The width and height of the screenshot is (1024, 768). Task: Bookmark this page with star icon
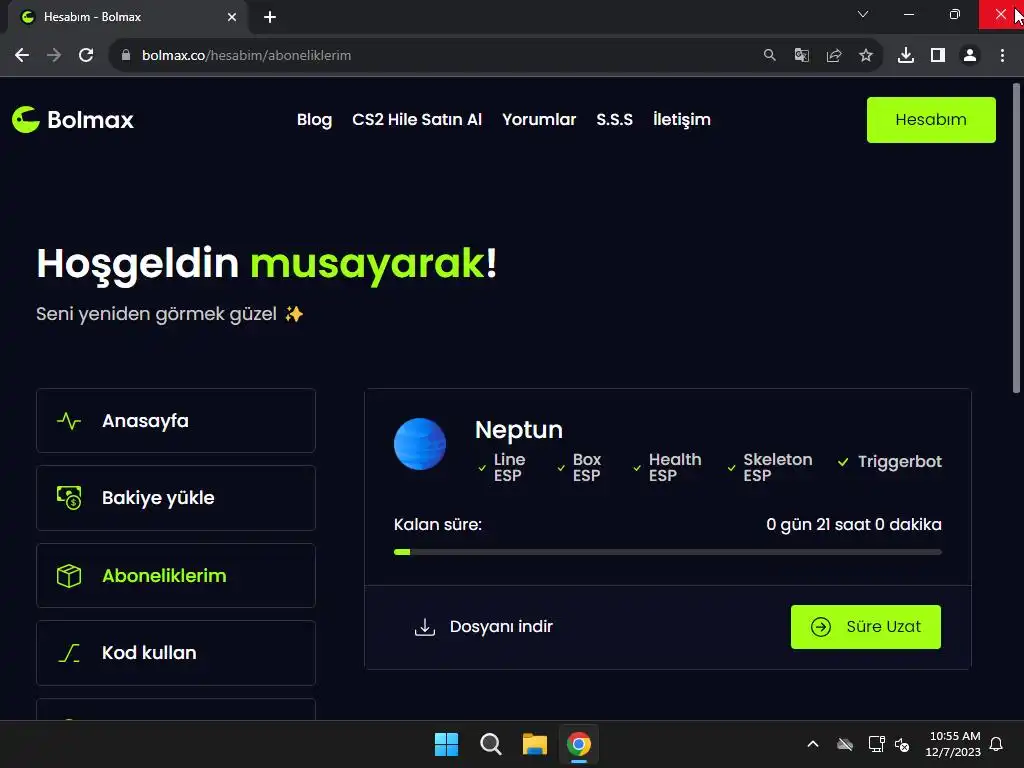[866, 56]
